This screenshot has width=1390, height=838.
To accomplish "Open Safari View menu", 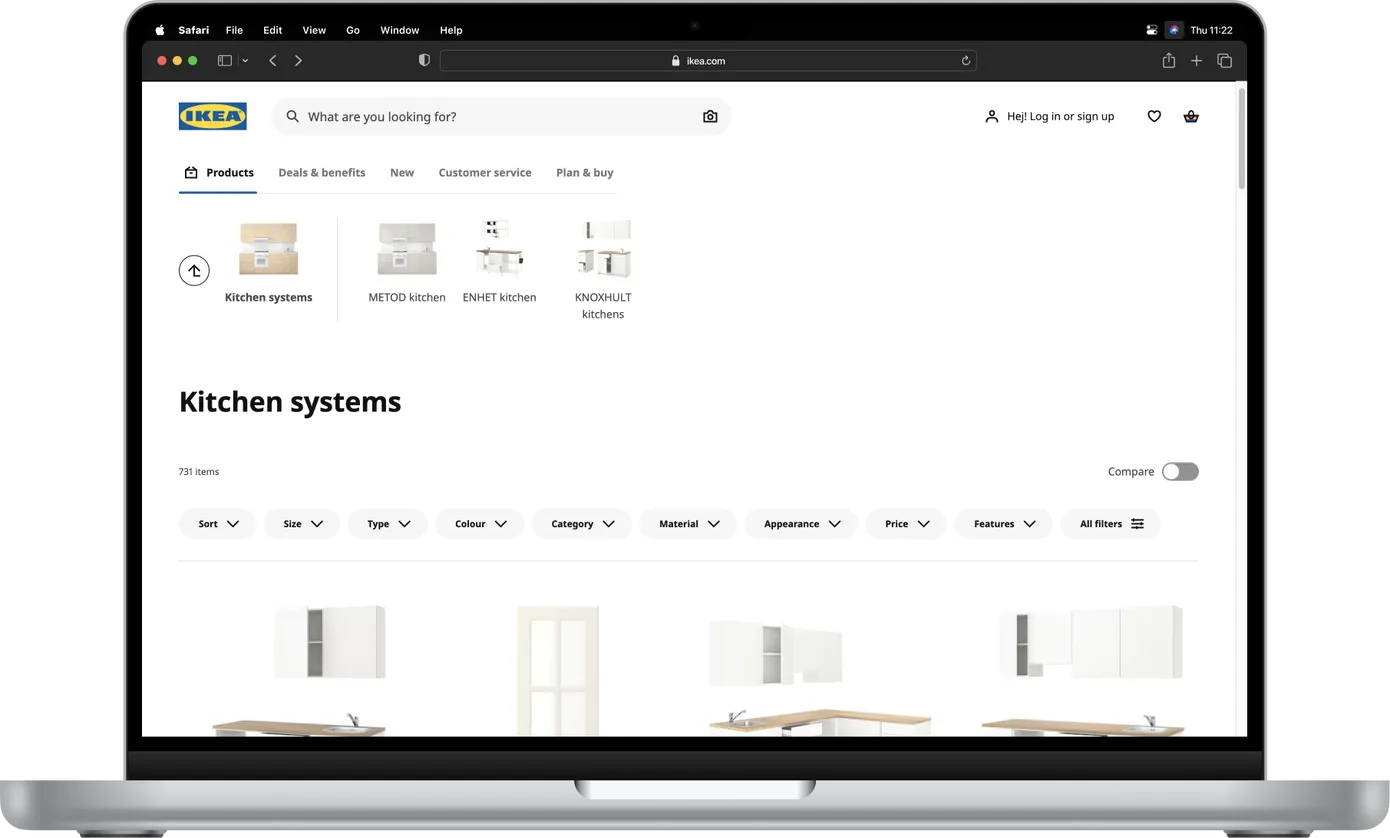I will coord(314,30).
